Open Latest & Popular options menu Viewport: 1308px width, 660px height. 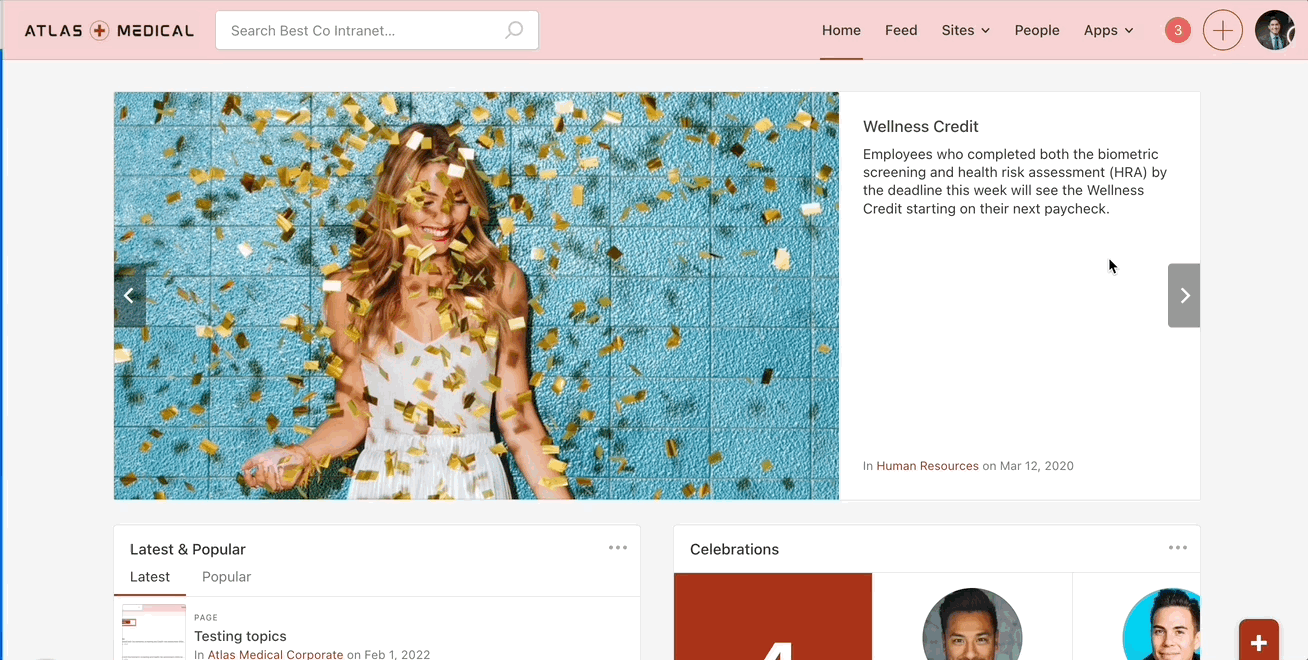pos(618,548)
